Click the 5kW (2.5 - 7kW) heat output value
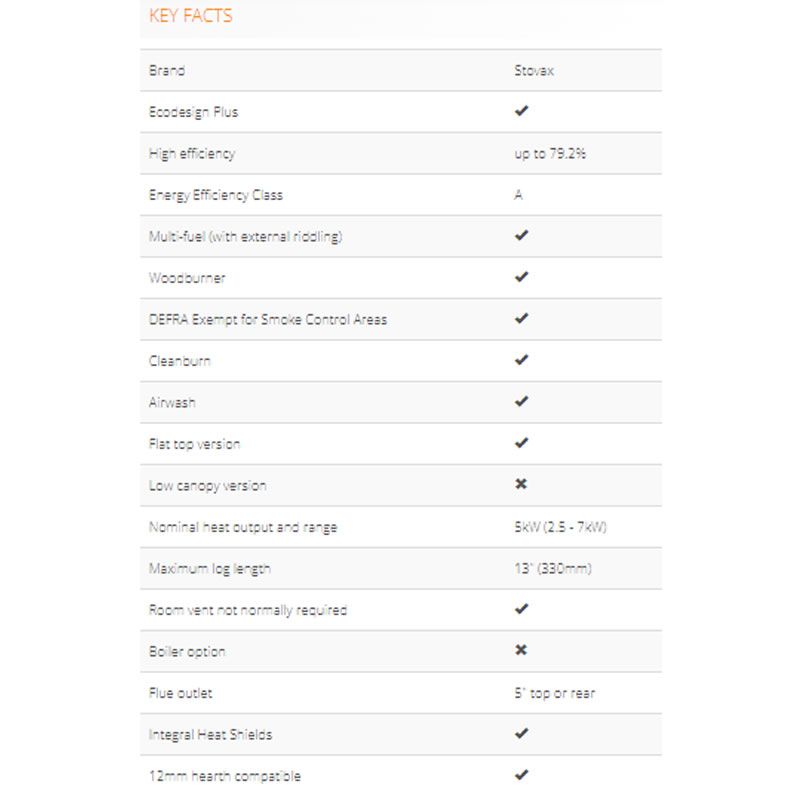 559,527
